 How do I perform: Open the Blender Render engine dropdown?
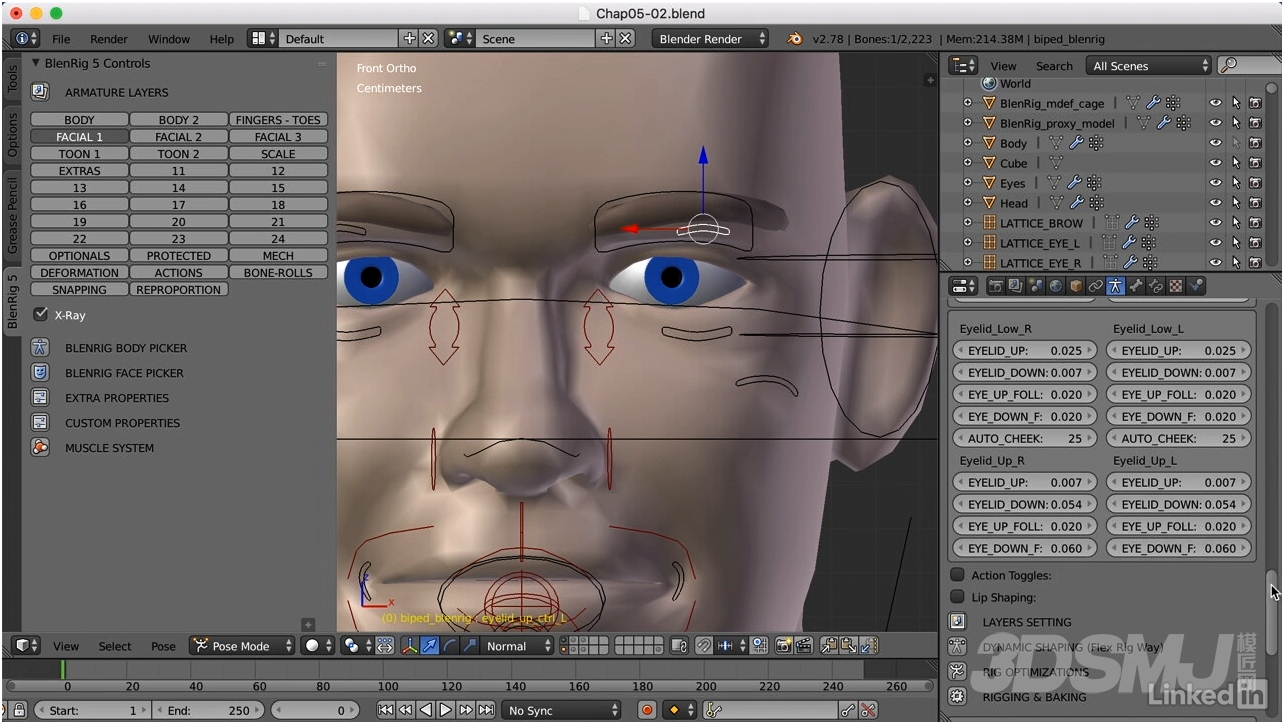(711, 38)
